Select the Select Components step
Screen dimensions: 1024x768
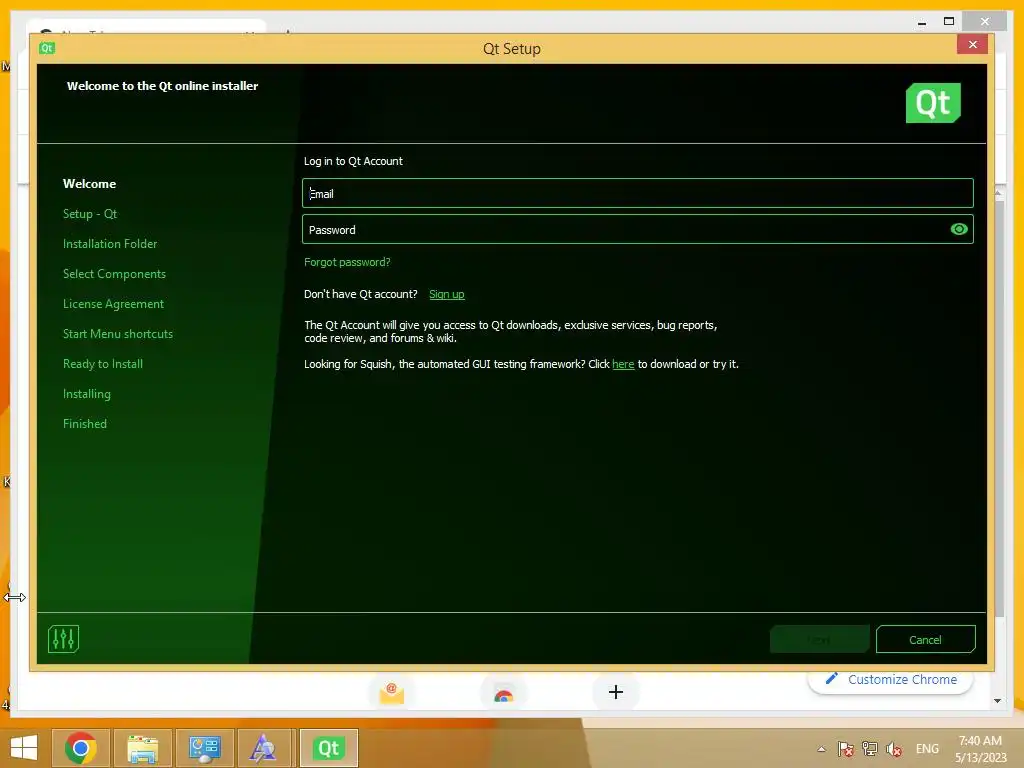coord(114,274)
